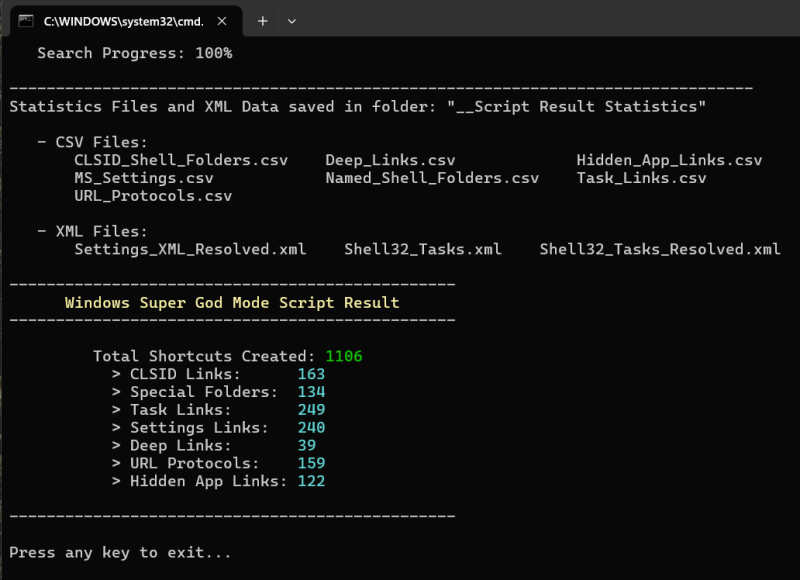Click URL_Protocols.csv file name
The height and width of the screenshot is (580, 800).
click(153, 196)
